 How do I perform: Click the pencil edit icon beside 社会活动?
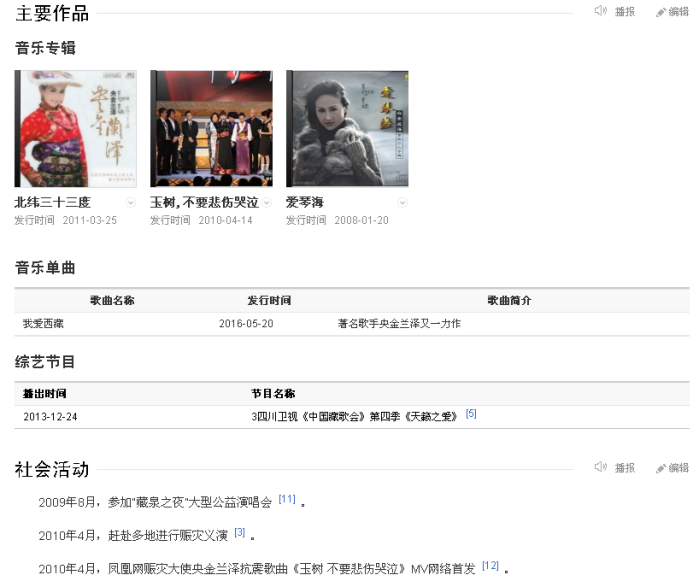(661, 468)
